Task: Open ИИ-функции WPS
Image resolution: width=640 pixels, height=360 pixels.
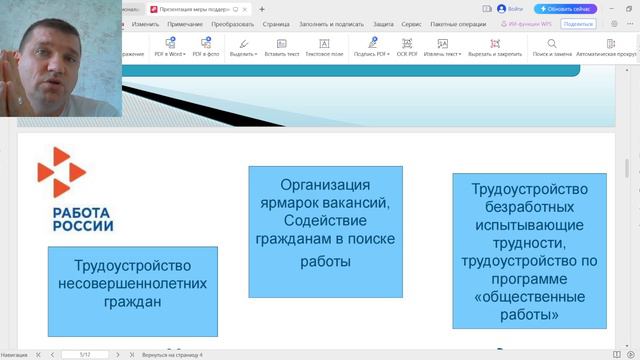Action: [526, 24]
